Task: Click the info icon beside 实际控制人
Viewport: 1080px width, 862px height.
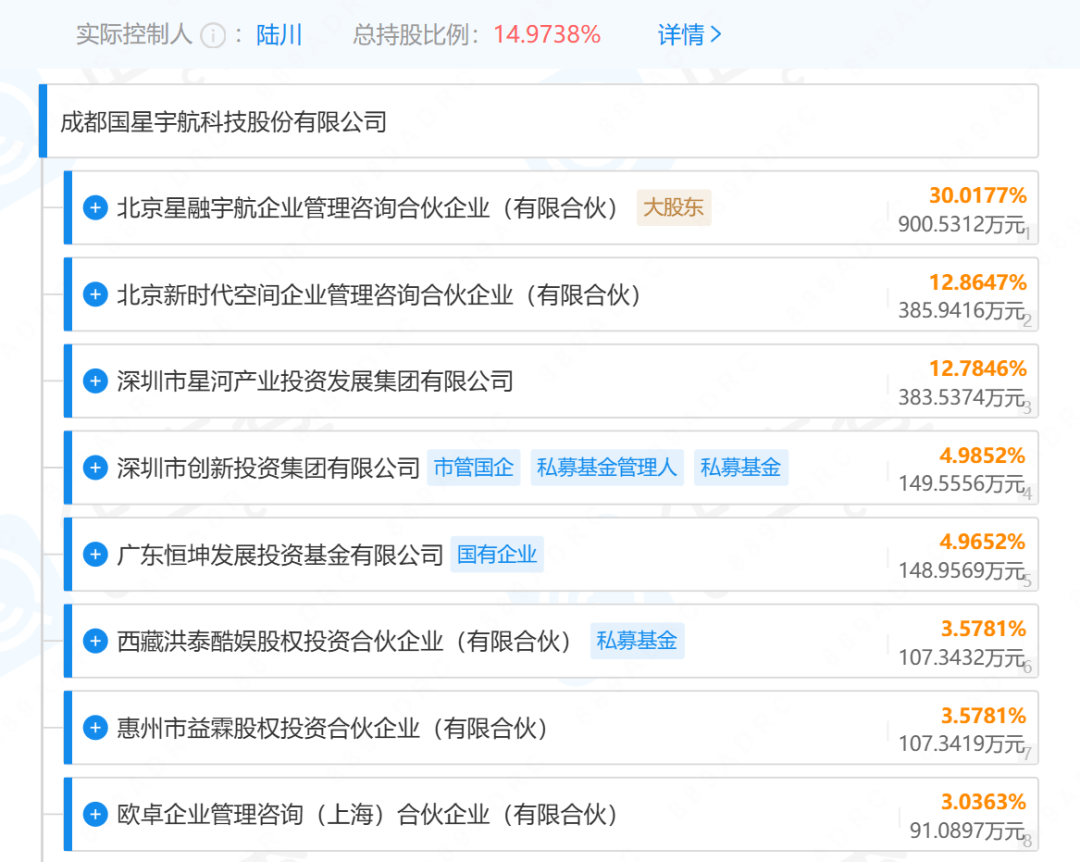Action: (213, 35)
